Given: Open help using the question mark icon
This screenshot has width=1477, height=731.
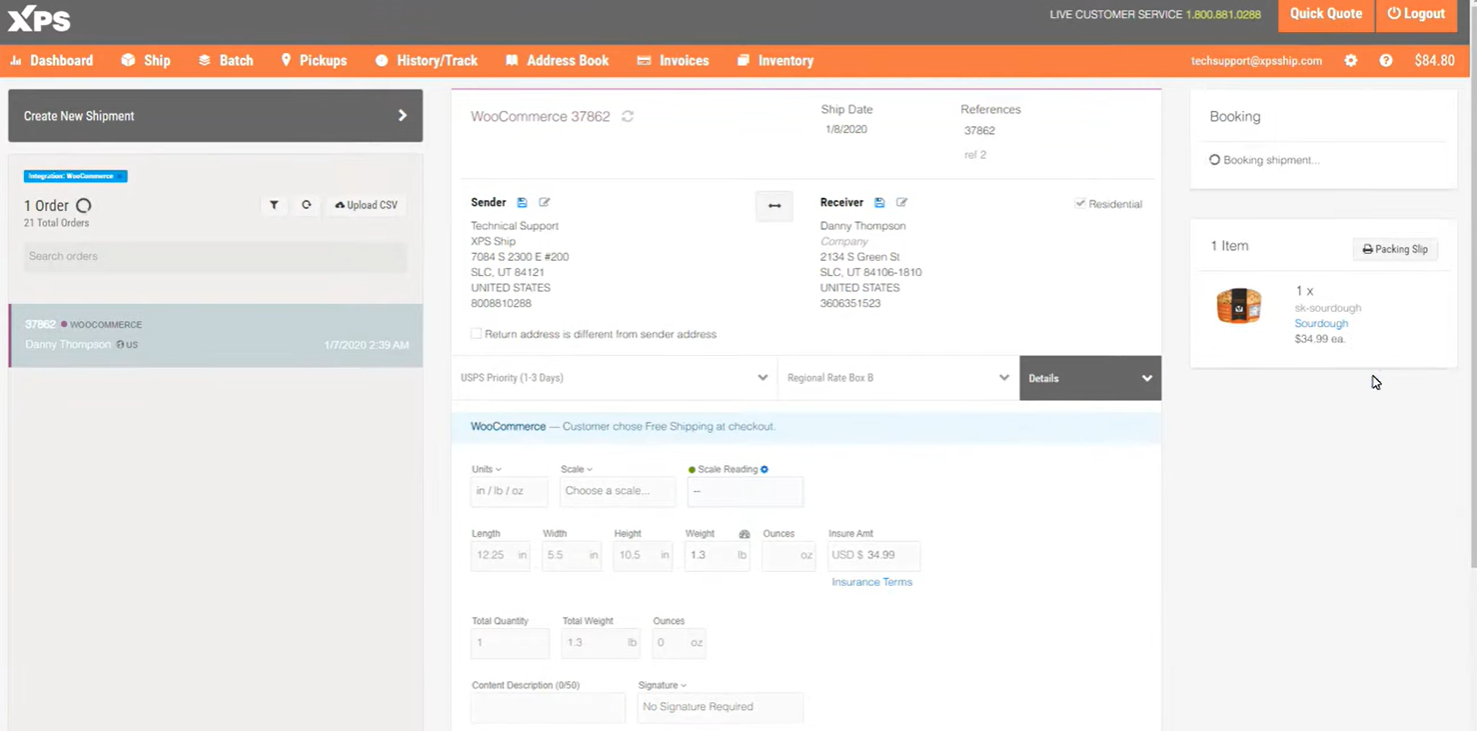Looking at the screenshot, I should pos(1386,60).
